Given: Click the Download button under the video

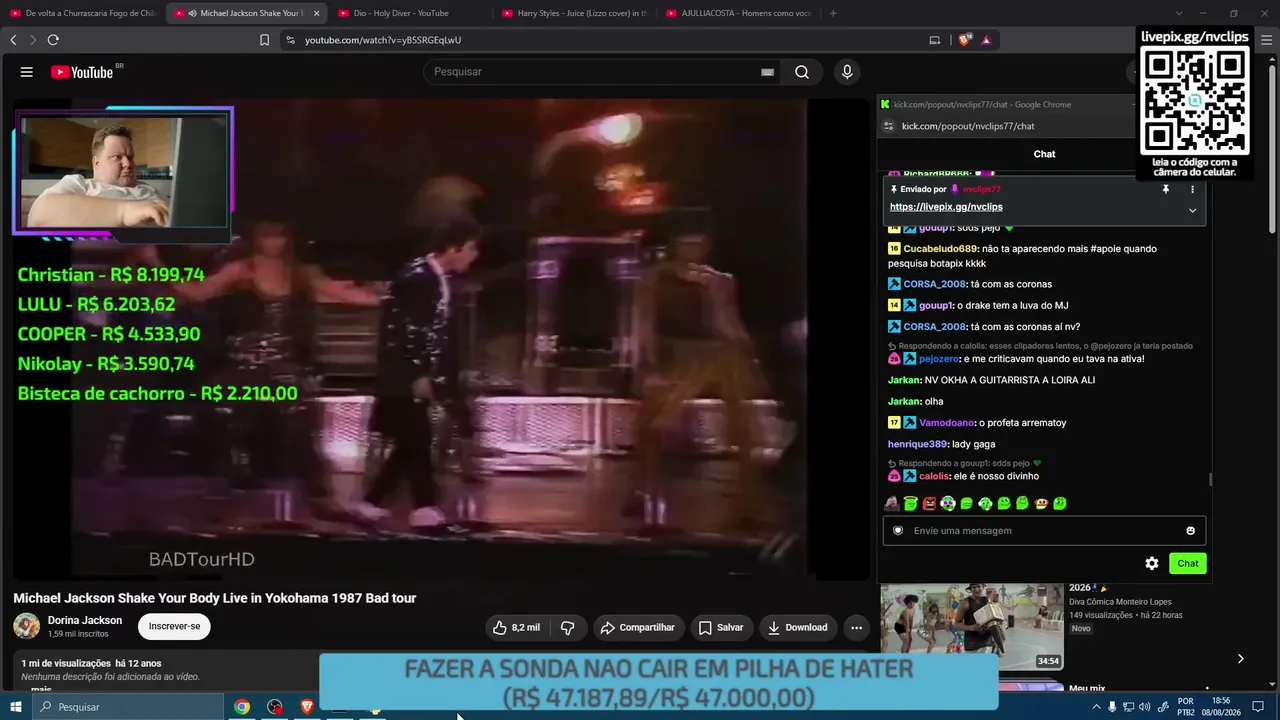Looking at the screenshot, I should 797,628.
